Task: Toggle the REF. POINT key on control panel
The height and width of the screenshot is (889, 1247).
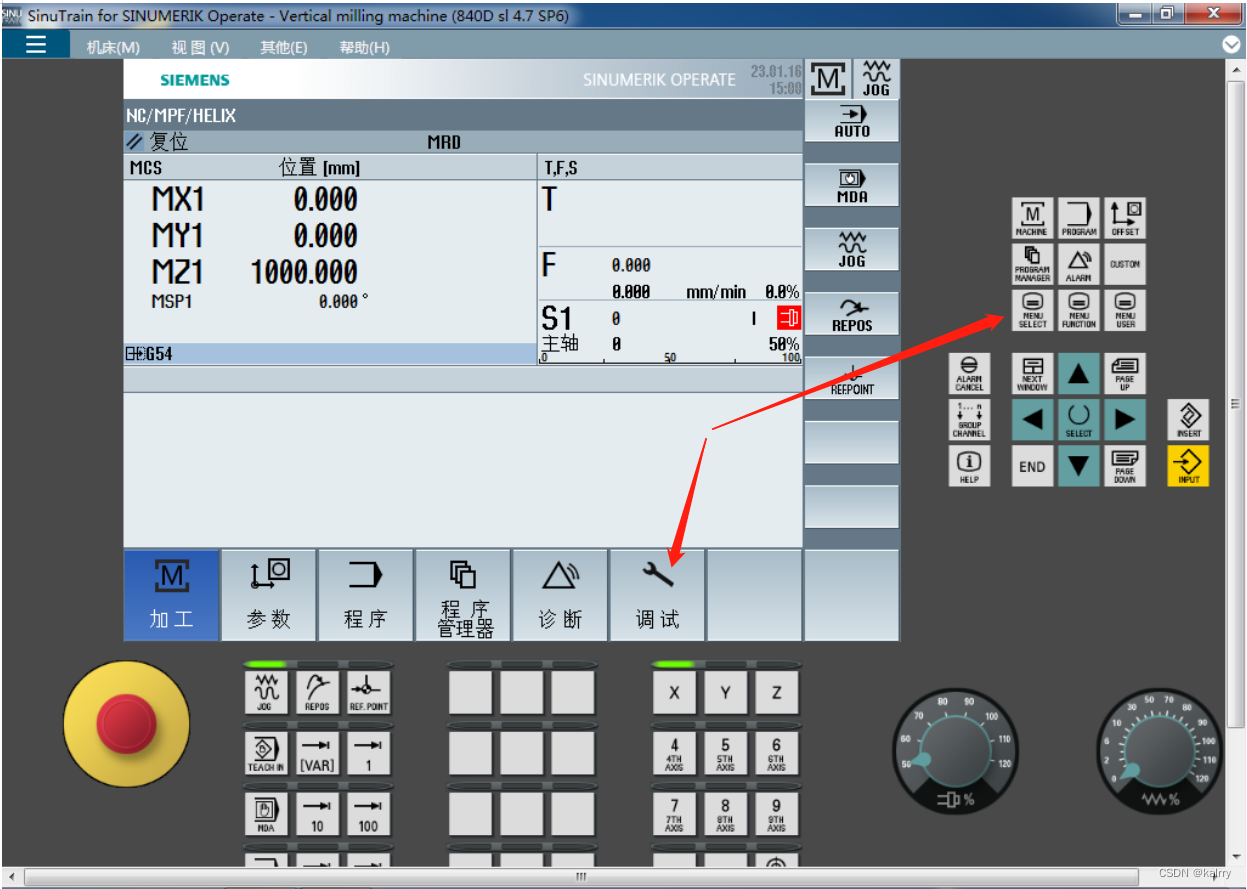Action: 368,693
